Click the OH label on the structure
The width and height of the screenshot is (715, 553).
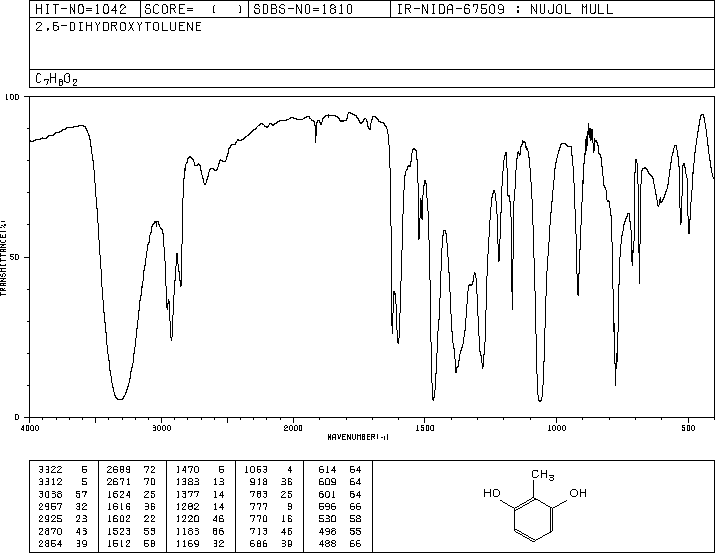(x=578, y=493)
